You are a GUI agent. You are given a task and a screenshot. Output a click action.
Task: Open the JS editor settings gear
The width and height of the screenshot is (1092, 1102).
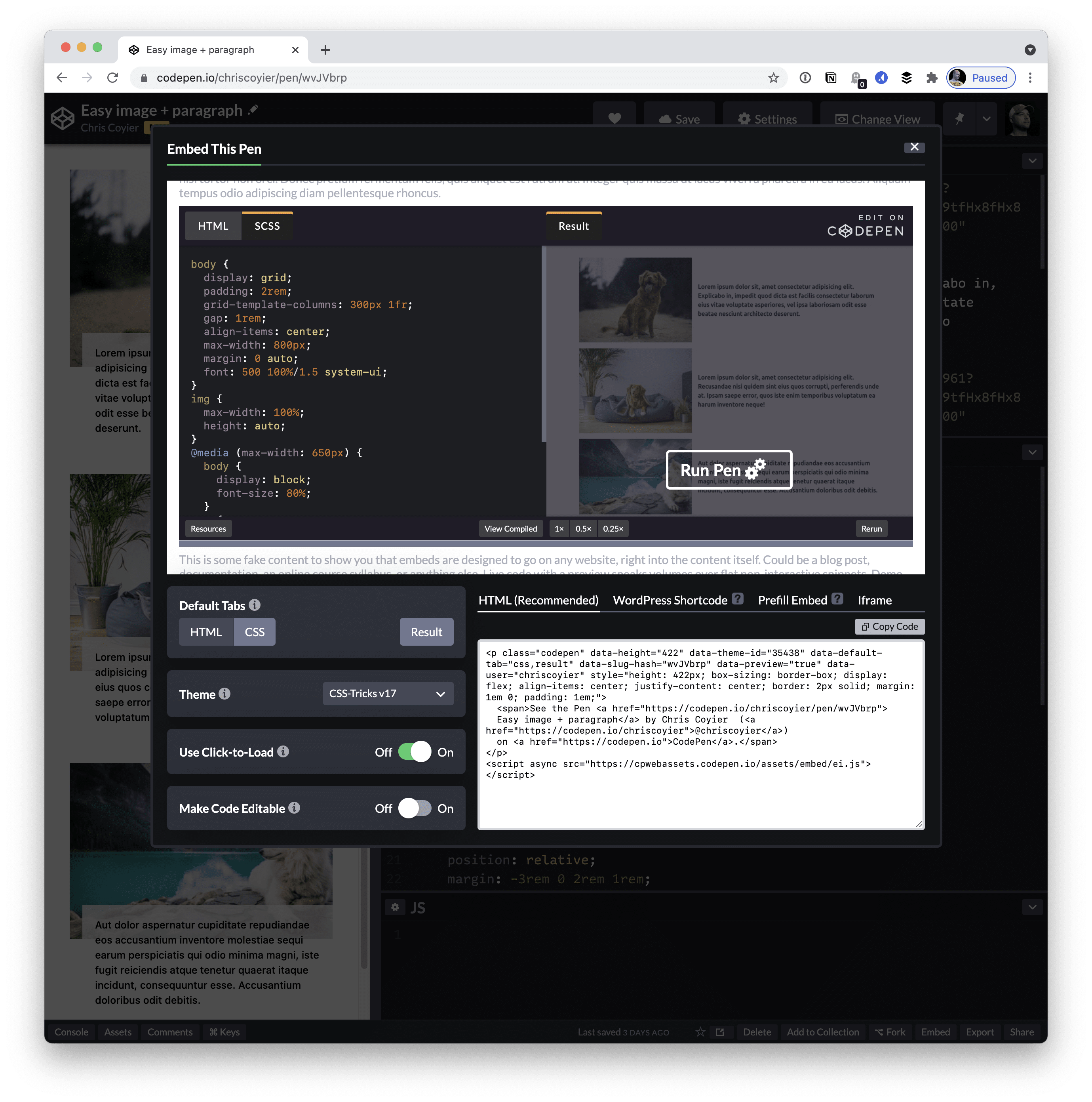(x=395, y=907)
